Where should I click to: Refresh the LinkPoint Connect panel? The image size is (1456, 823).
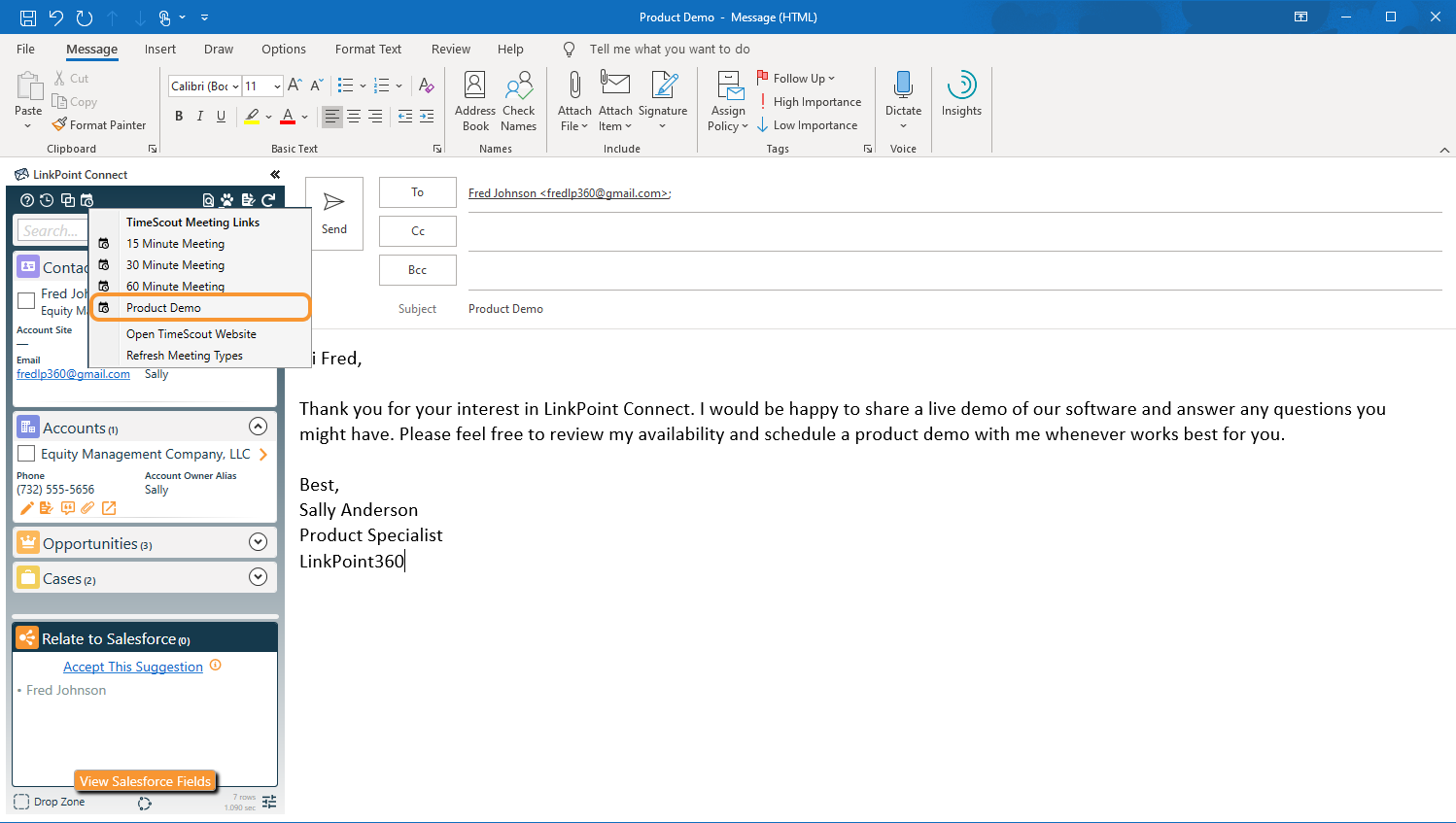(268, 200)
